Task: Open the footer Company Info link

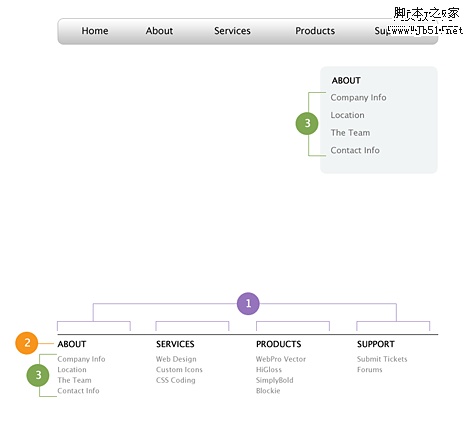Action: point(81,359)
